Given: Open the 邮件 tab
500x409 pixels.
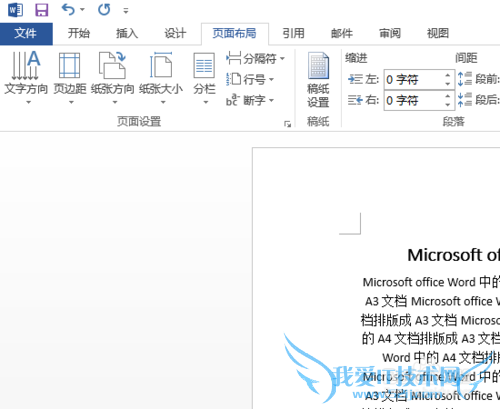Looking at the screenshot, I should click(x=342, y=33).
